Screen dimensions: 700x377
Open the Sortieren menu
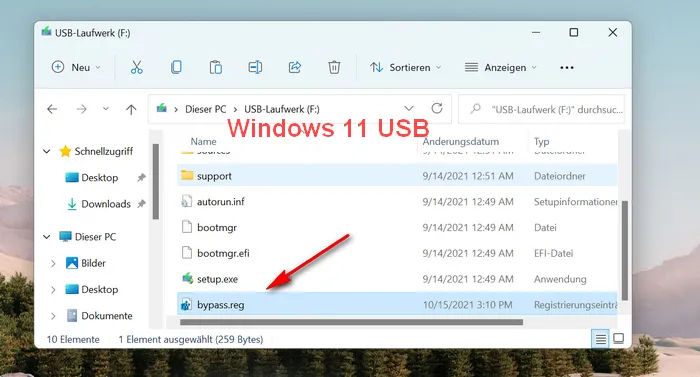[405, 67]
